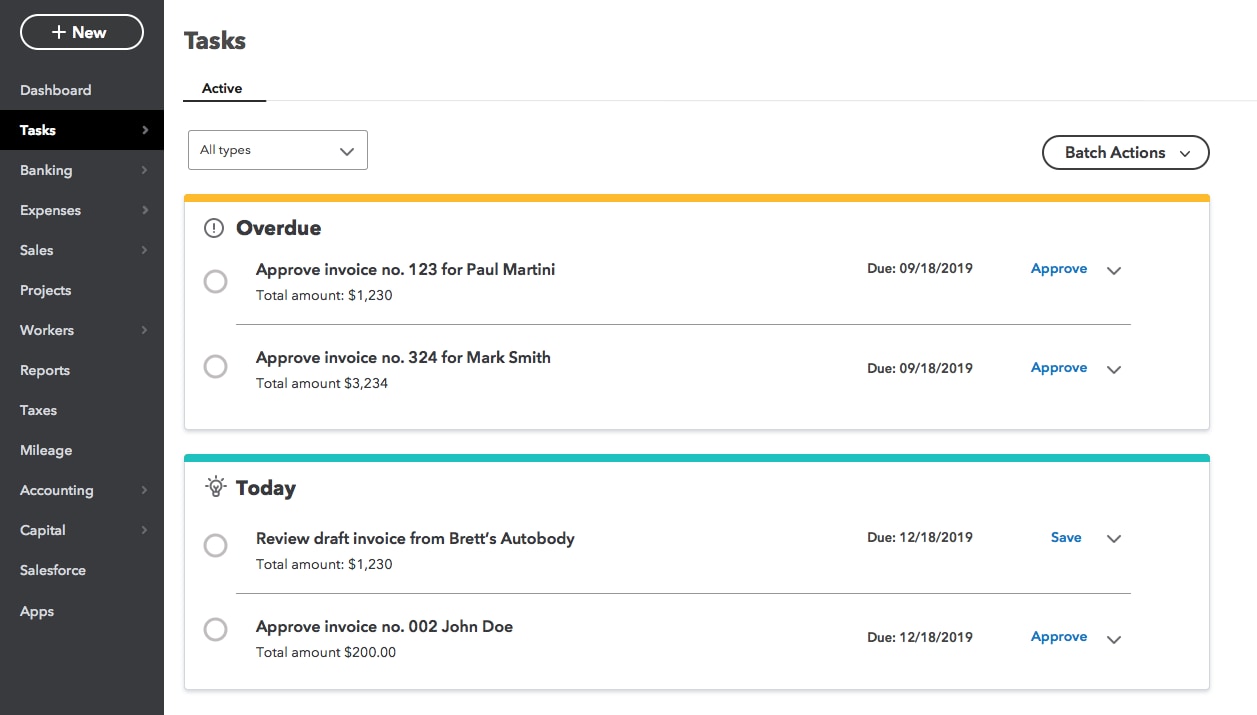The image size is (1257, 715).
Task: Open task 'Approve invoice no. 123 for Paul Martini'
Action: point(405,269)
